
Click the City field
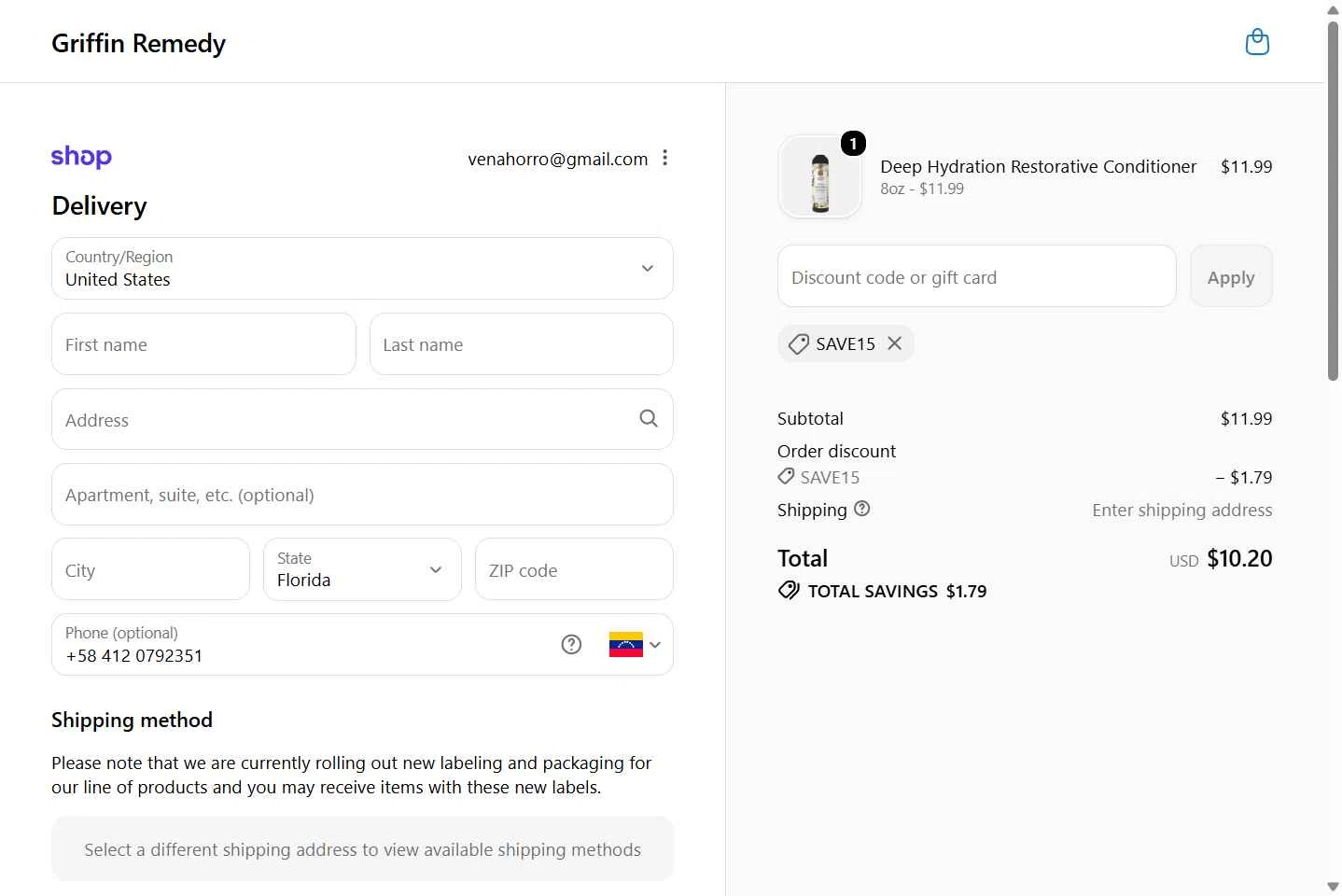[150, 569]
